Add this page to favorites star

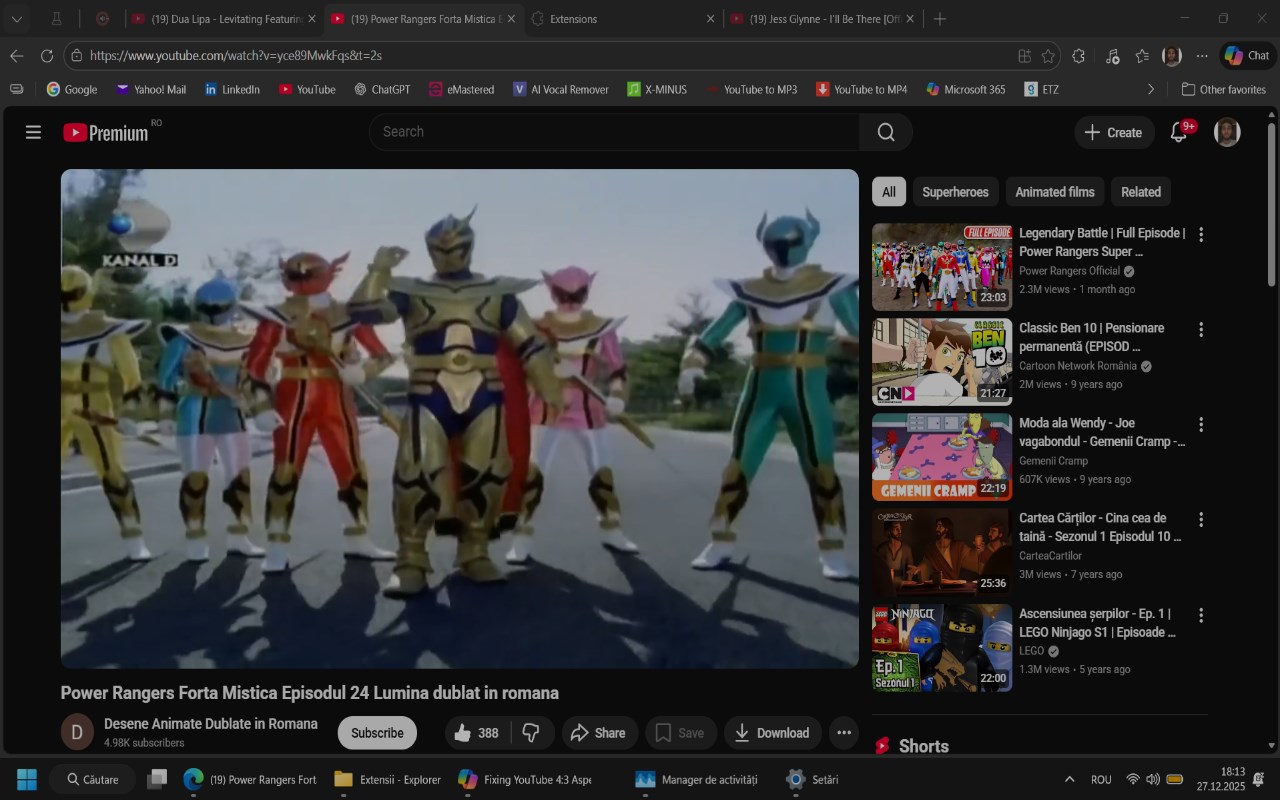(1048, 56)
